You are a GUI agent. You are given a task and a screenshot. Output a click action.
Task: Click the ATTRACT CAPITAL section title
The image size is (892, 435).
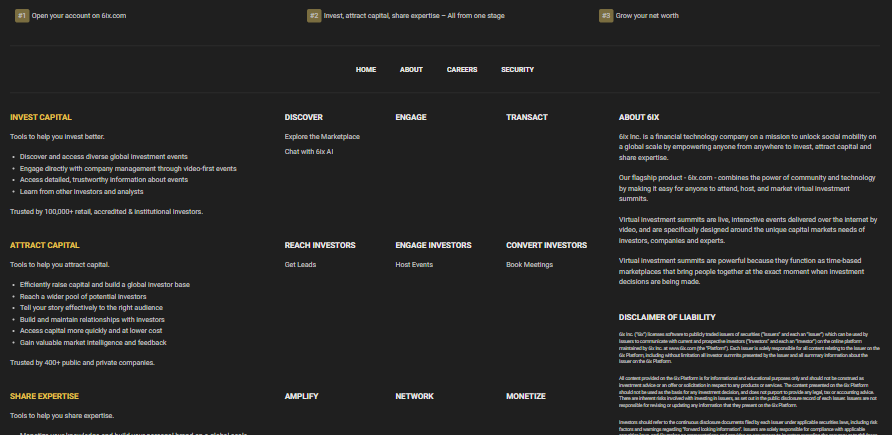point(44,245)
